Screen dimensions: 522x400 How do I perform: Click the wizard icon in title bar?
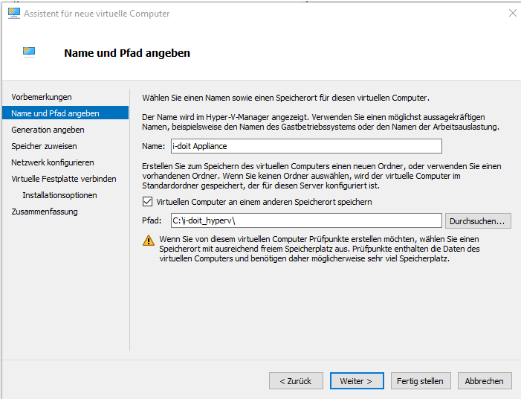tap(14, 13)
